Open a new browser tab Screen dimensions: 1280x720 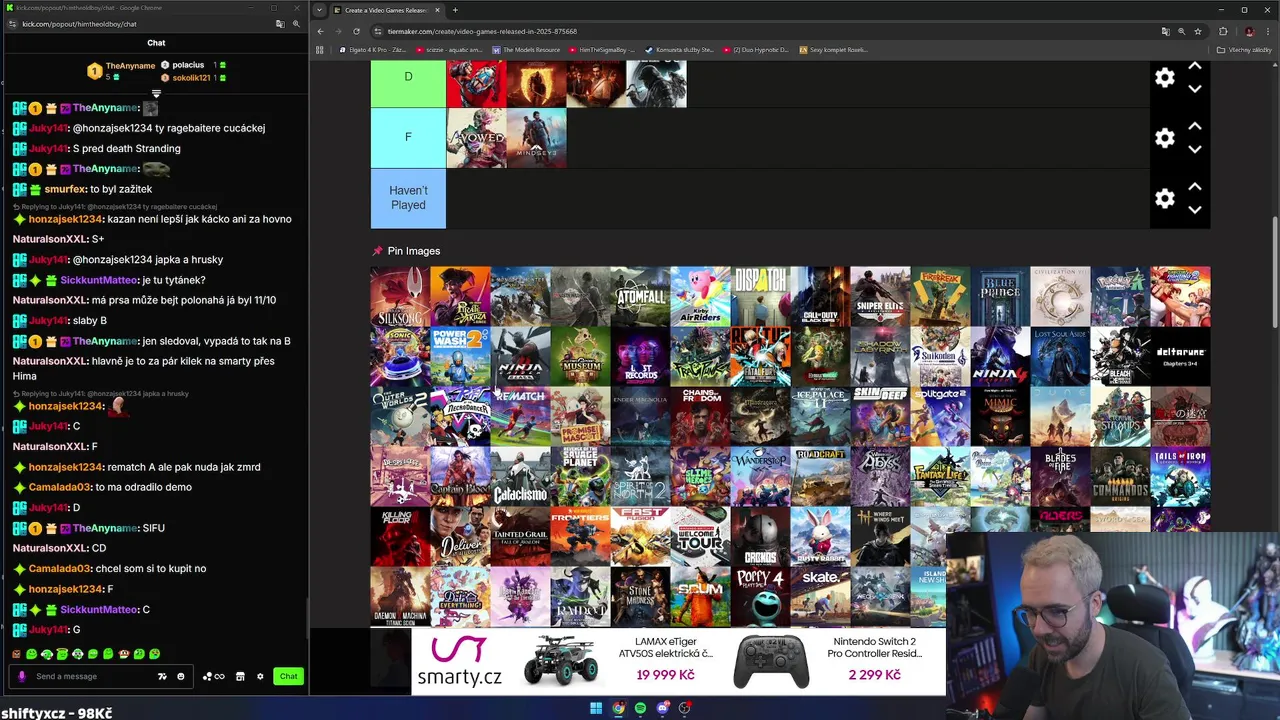(x=455, y=10)
